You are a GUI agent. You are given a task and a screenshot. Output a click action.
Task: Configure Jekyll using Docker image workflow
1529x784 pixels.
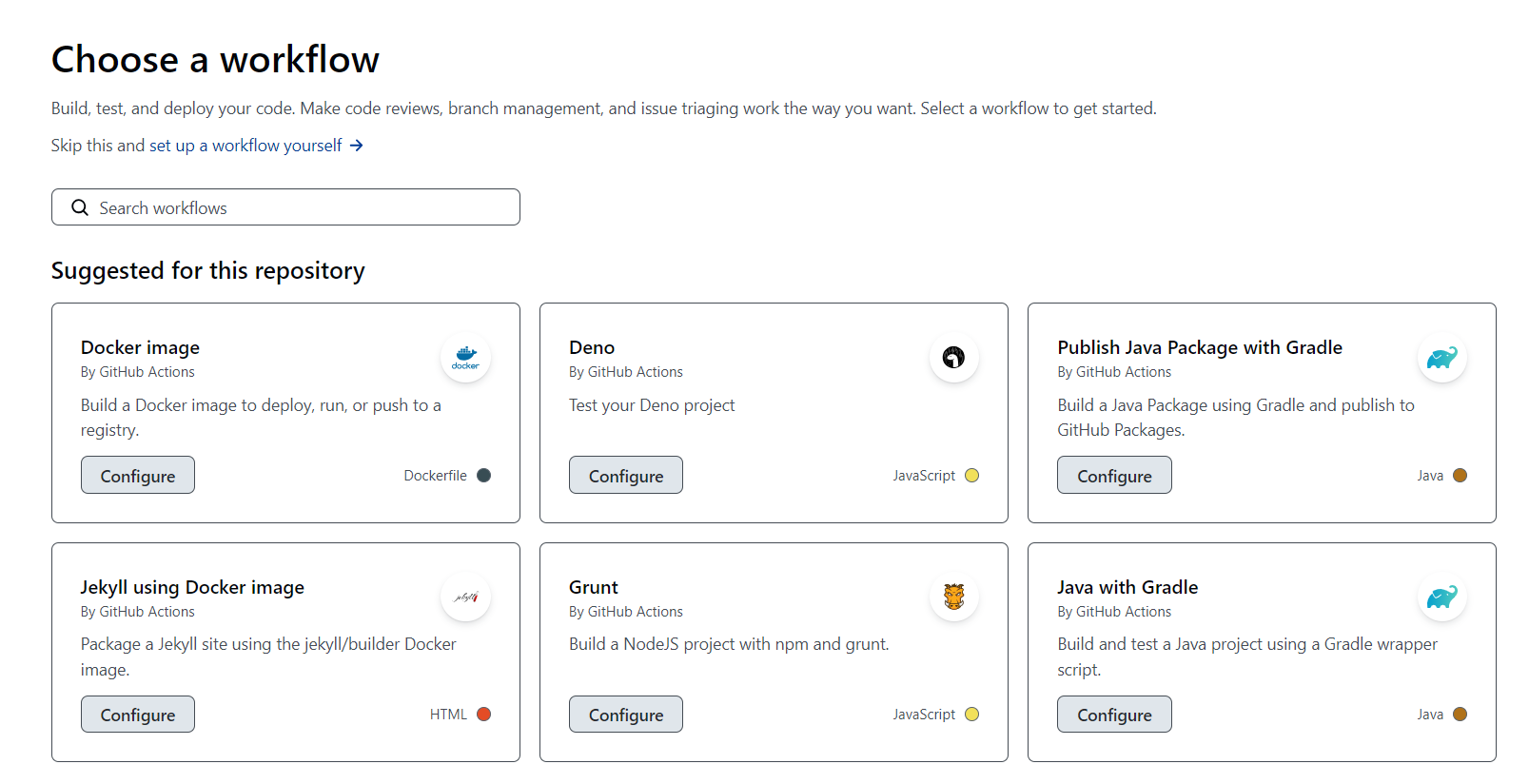tap(138, 715)
